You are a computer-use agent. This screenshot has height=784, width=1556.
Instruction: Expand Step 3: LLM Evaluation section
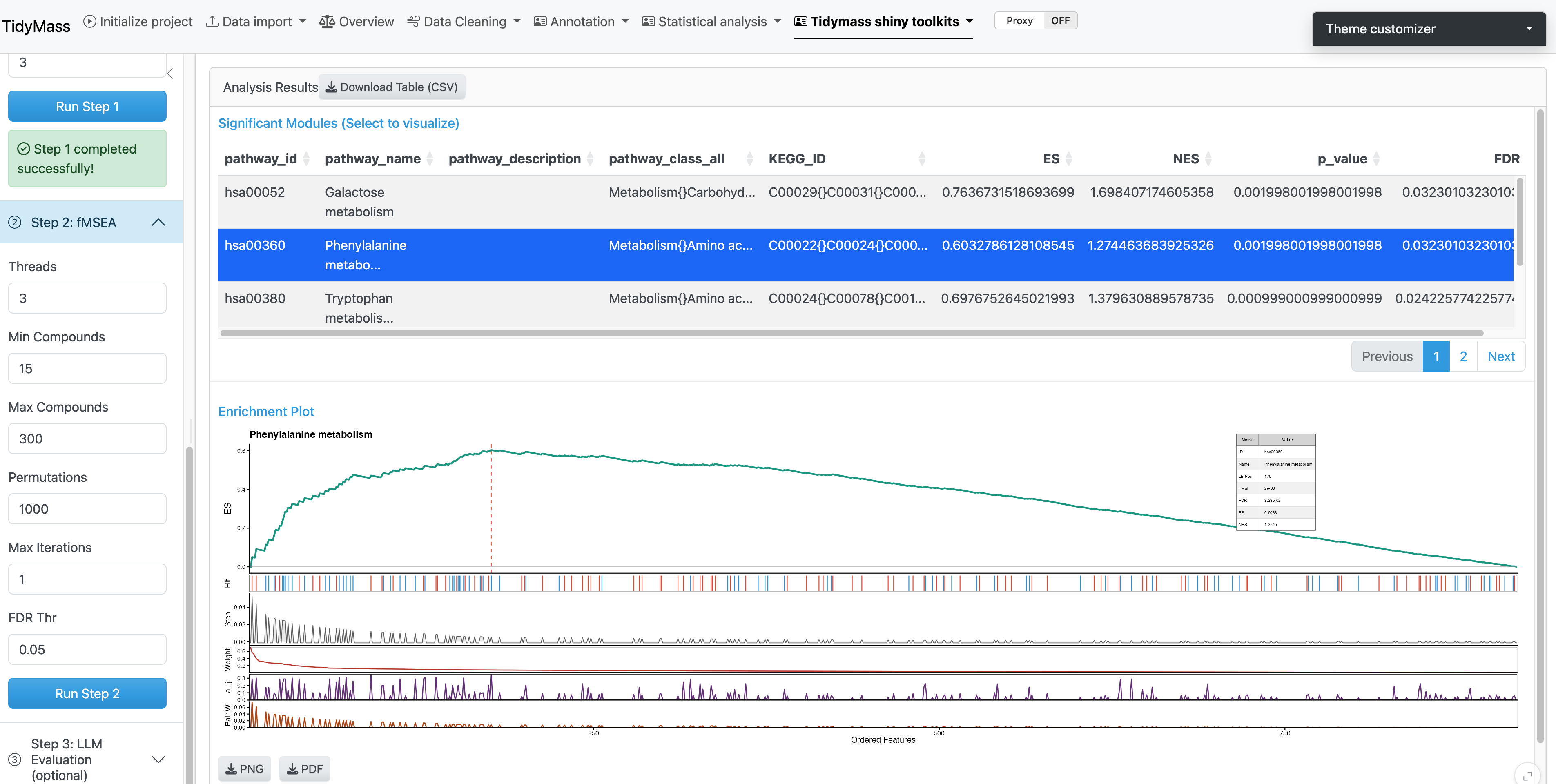[x=158, y=759]
